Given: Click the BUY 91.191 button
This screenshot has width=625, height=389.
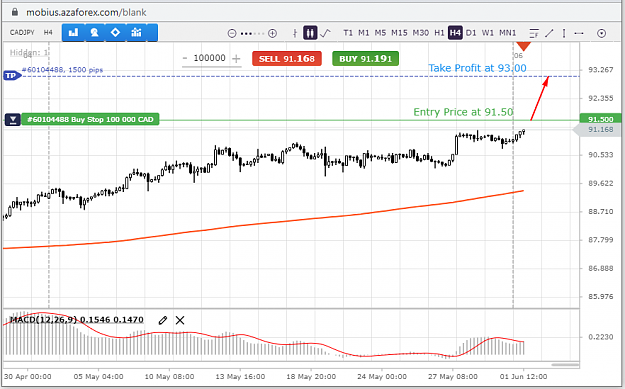Looking at the screenshot, I should pos(366,59).
